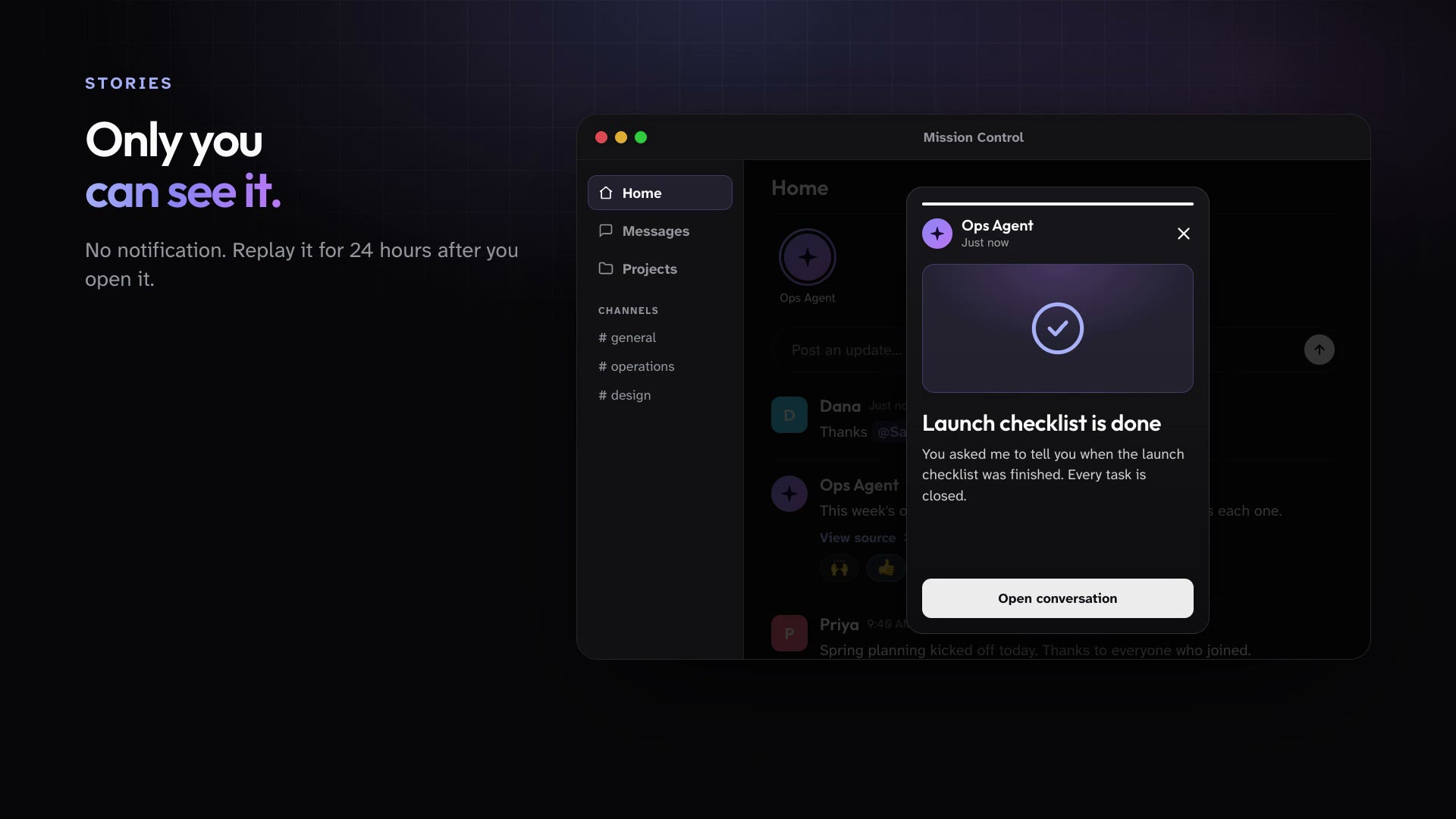Click the thumbs up emoji reaction
Screen dimensions: 1456x819
coord(886,568)
